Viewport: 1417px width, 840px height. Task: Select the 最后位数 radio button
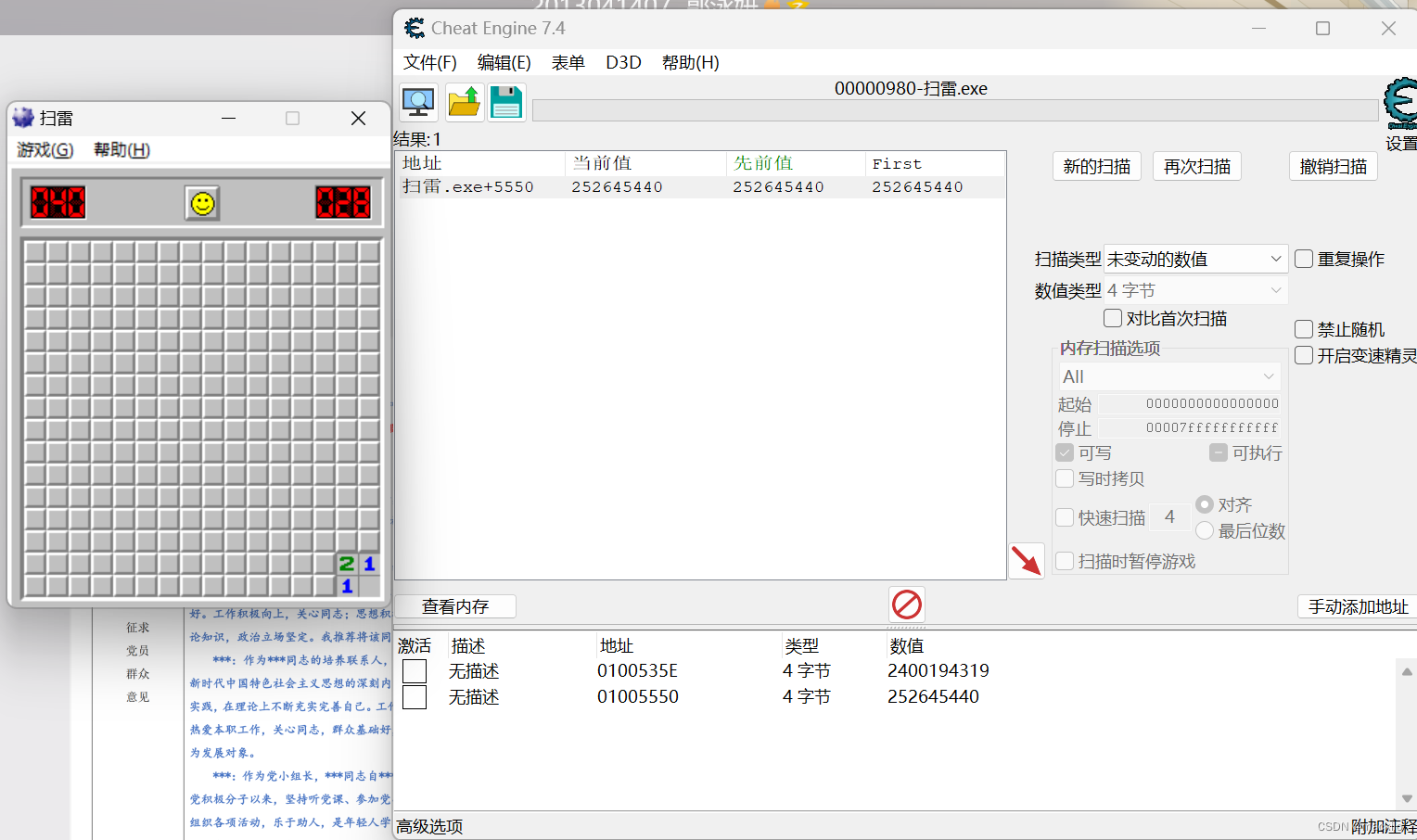(x=1205, y=530)
